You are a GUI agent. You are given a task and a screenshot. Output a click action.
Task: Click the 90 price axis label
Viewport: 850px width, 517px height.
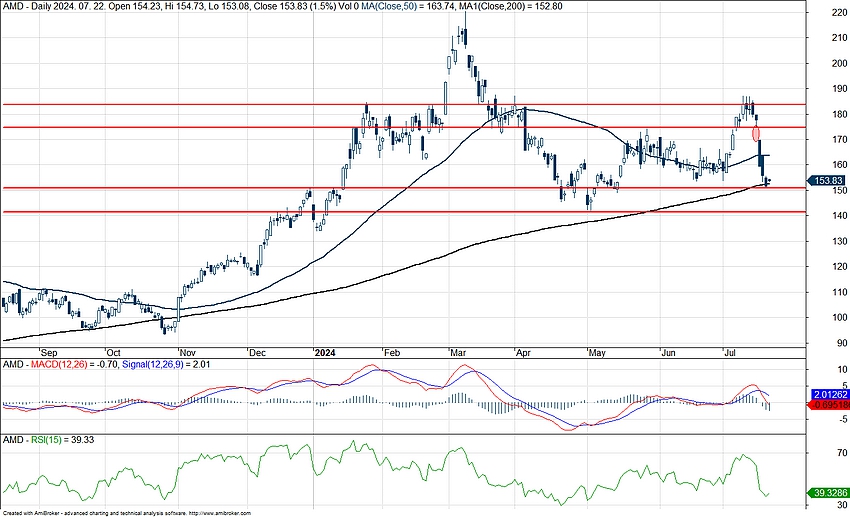coord(841,343)
